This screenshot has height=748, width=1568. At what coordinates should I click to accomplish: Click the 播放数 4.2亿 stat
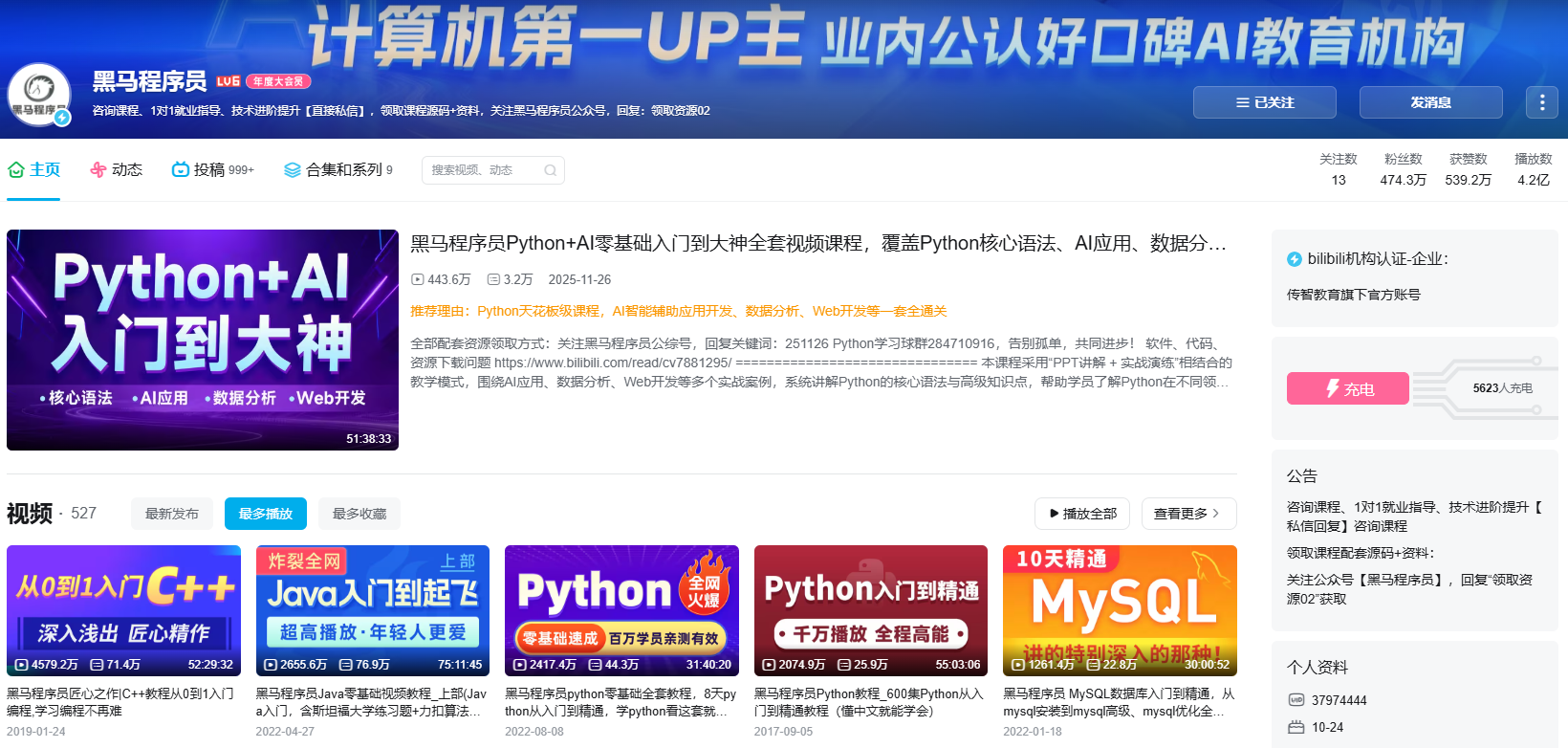click(1533, 169)
